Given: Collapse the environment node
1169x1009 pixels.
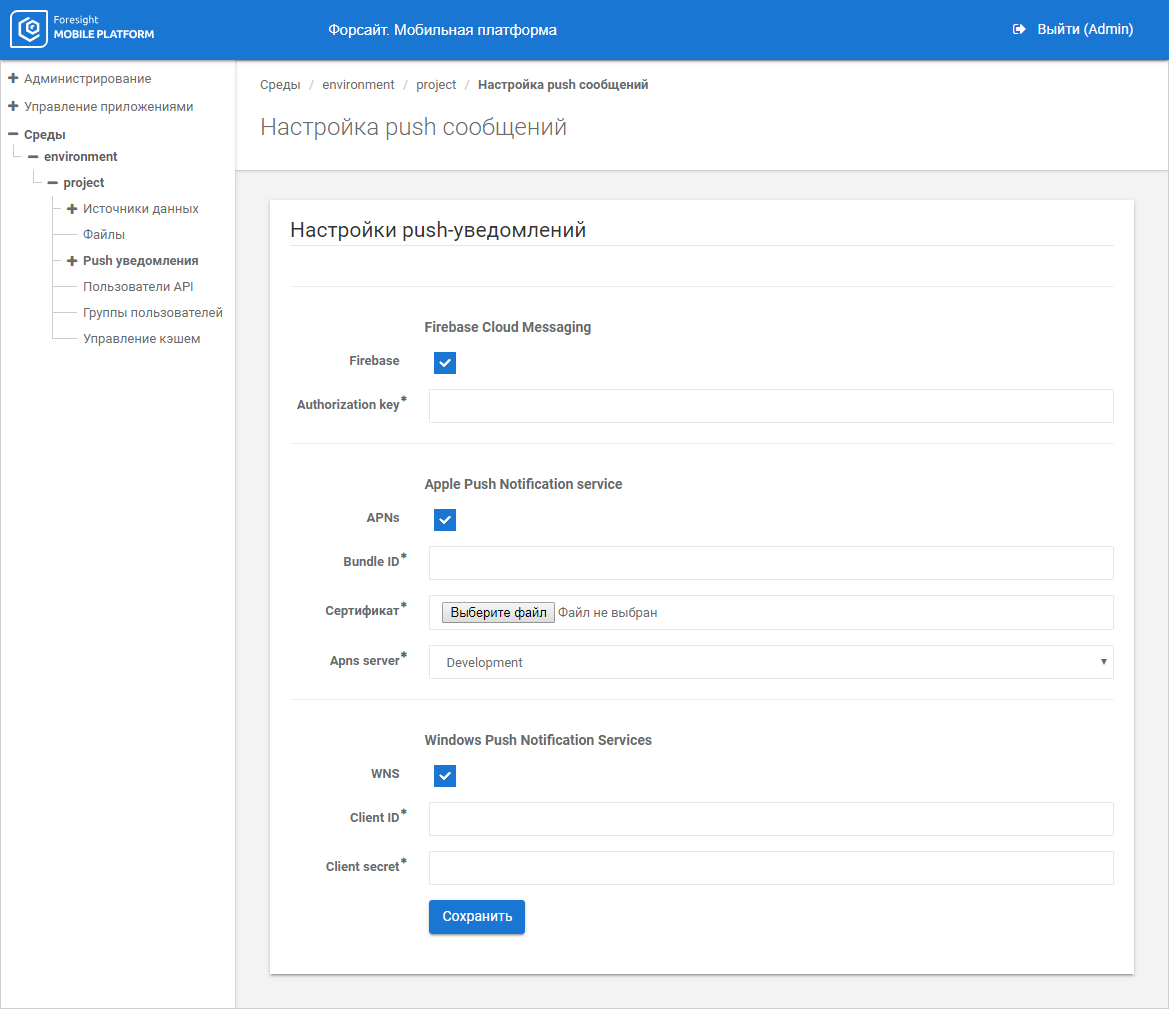Looking at the screenshot, I should coord(33,157).
